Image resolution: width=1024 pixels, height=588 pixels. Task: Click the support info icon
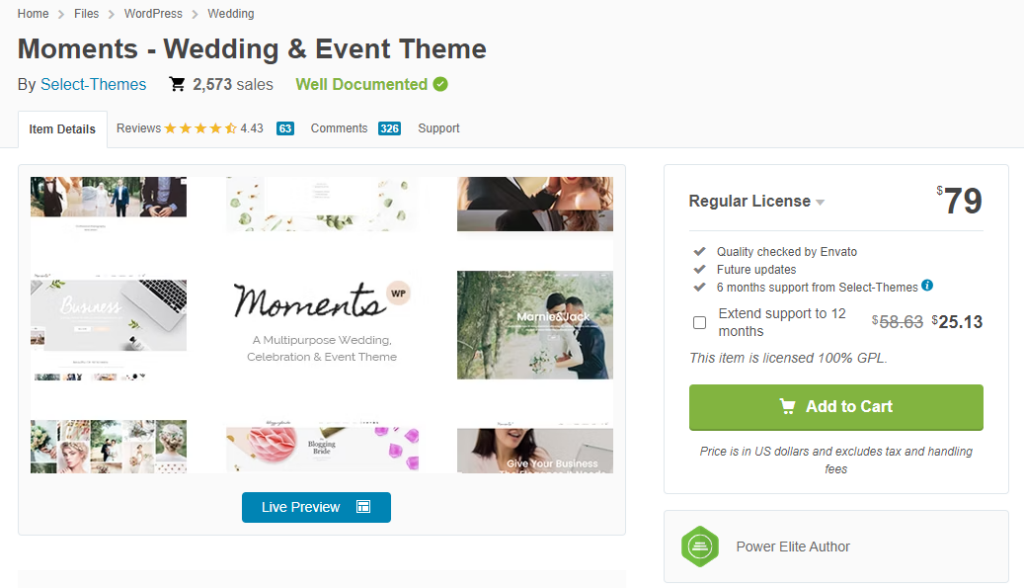coord(927,286)
